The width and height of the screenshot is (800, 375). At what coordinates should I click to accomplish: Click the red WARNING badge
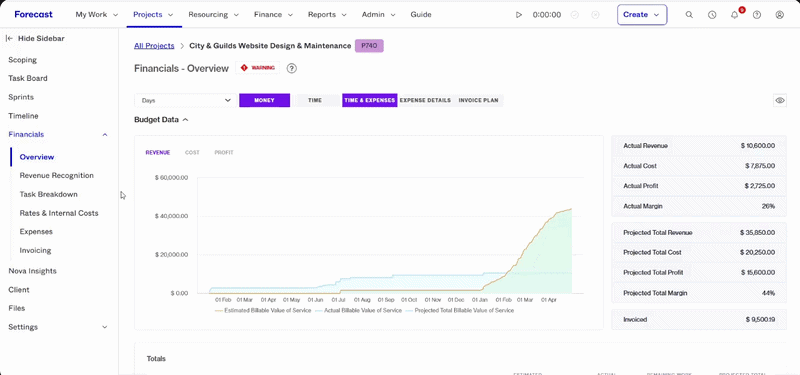click(258, 68)
